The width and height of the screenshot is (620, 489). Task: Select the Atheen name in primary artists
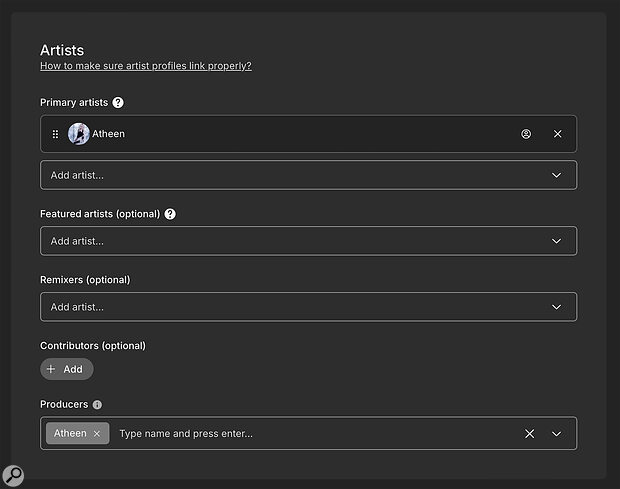pyautogui.click(x=108, y=134)
